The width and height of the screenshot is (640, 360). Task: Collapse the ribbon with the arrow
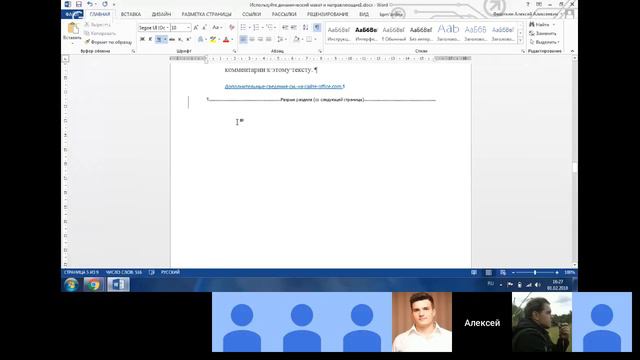coord(572,51)
